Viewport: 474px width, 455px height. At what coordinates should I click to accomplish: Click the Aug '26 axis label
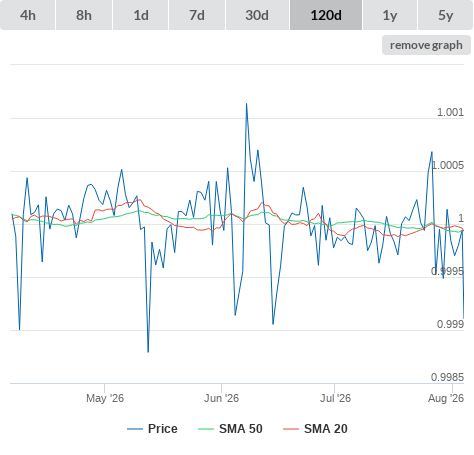point(446,398)
